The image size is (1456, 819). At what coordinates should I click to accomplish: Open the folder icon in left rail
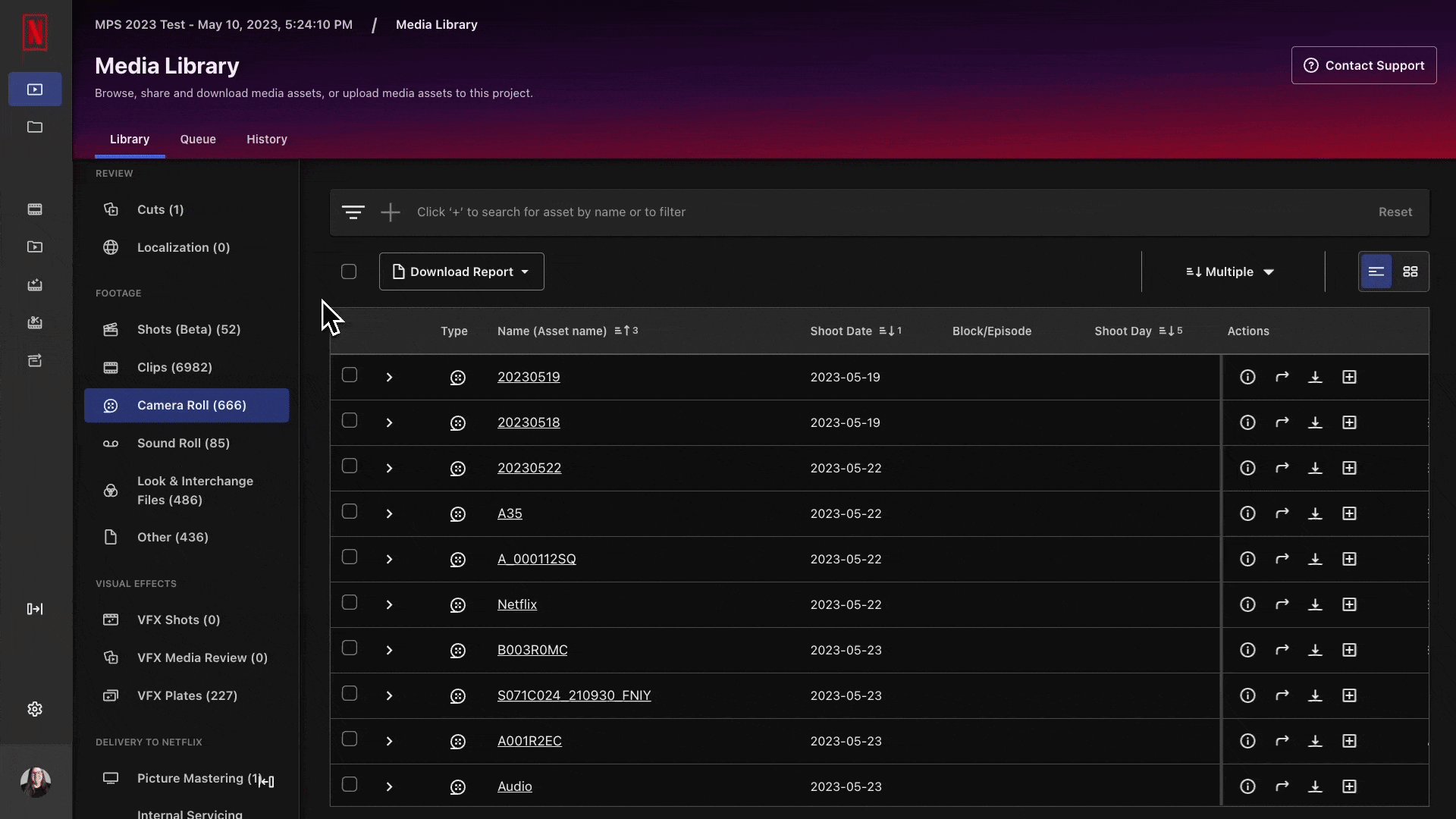(x=35, y=127)
